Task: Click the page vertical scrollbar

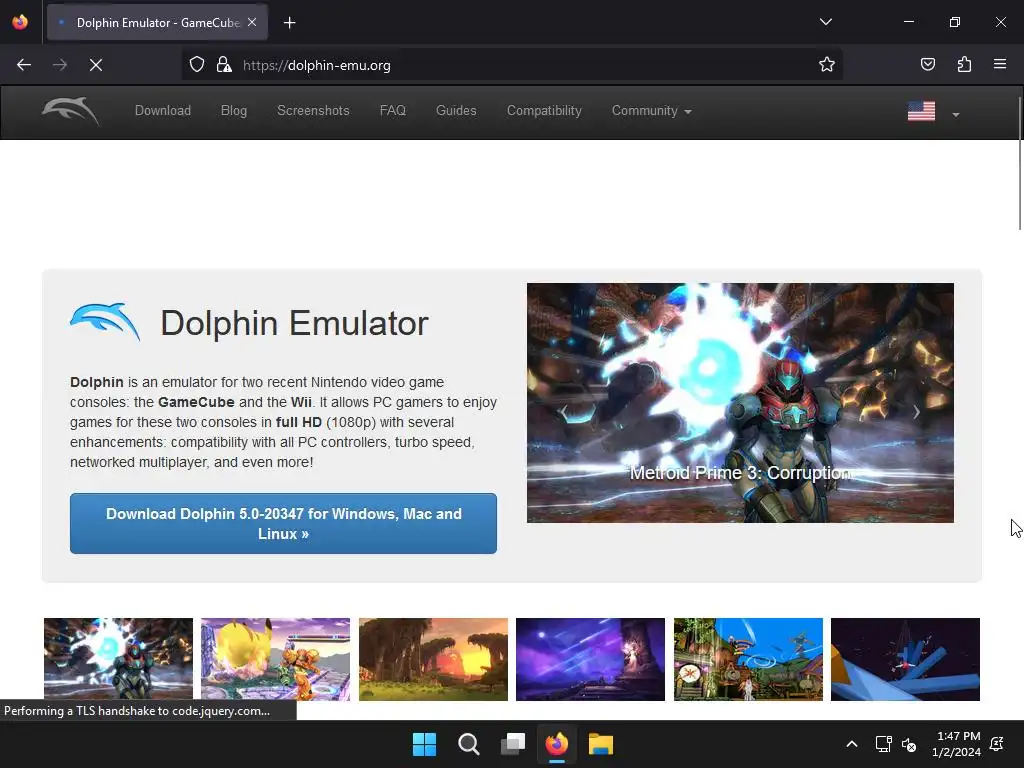Action: (x=1019, y=163)
